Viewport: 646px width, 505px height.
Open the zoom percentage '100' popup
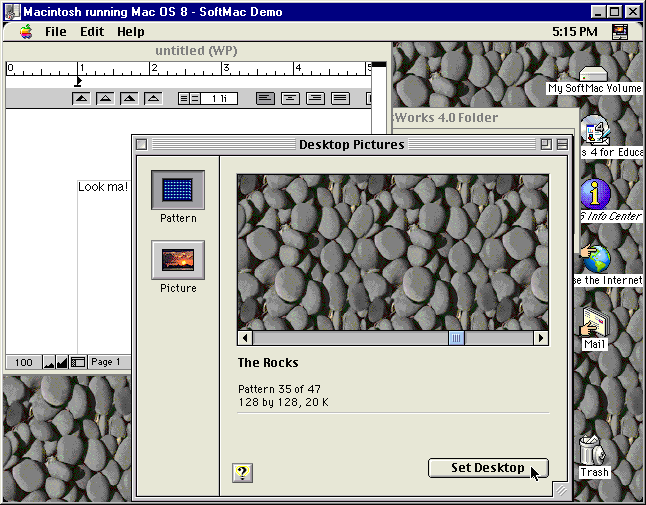(x=23, y=362)
